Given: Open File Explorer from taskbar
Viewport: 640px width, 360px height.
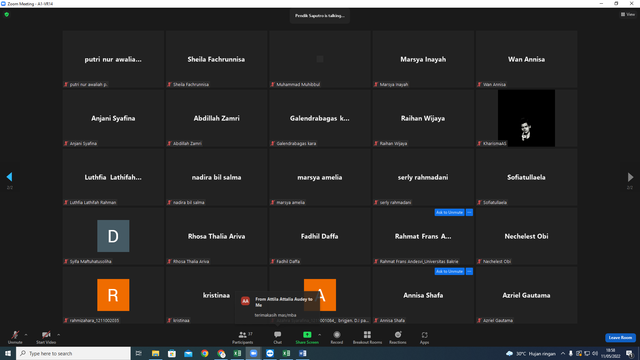Looking at the screenshot, I should tap(156, 353).
